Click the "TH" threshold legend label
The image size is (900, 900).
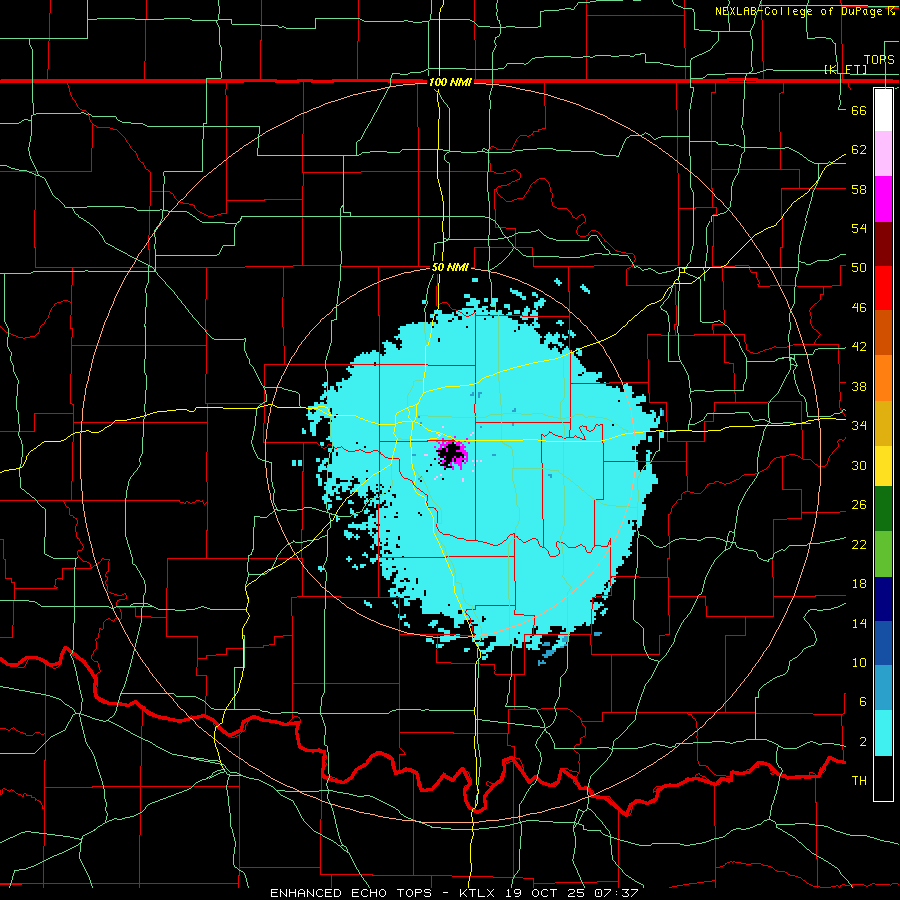click(859, 781)
